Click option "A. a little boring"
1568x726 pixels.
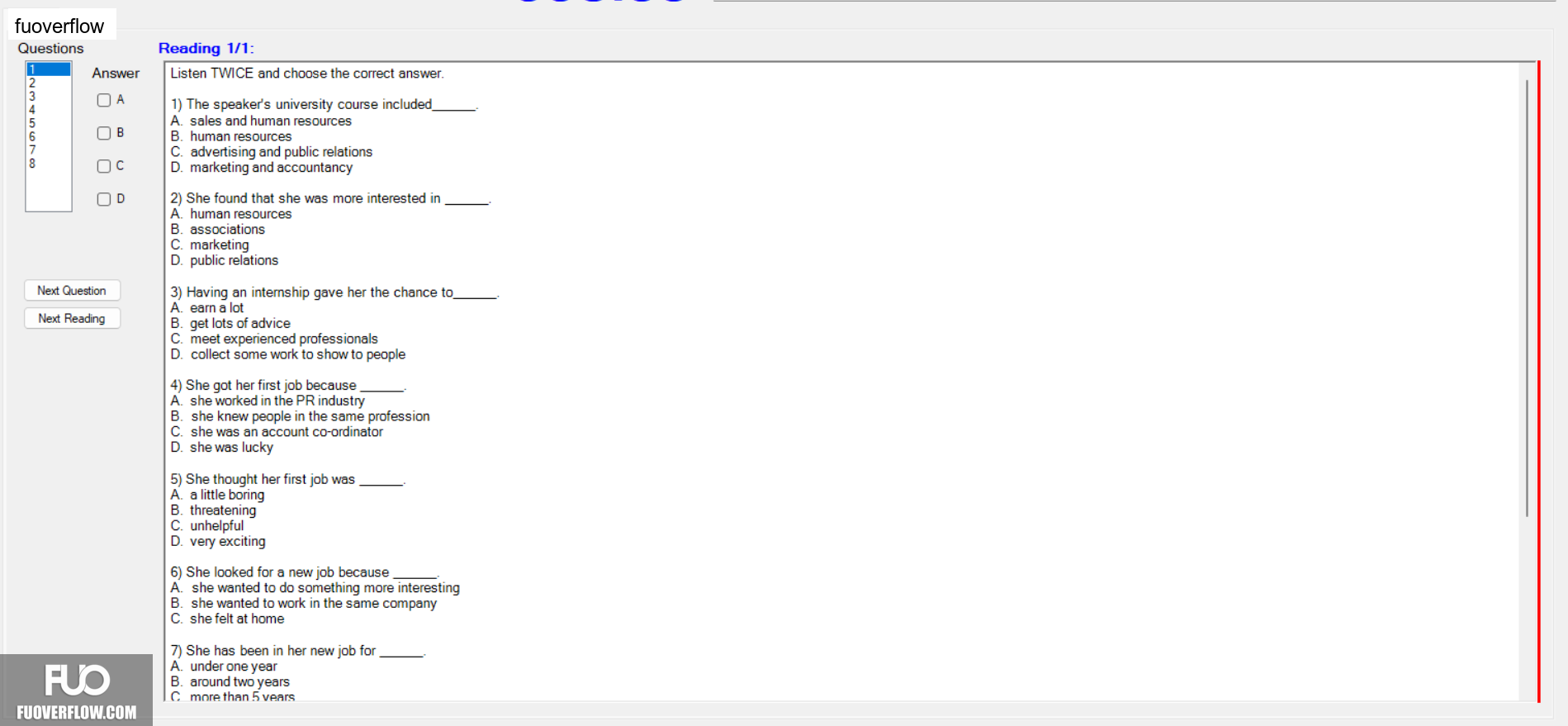(218, 496)
